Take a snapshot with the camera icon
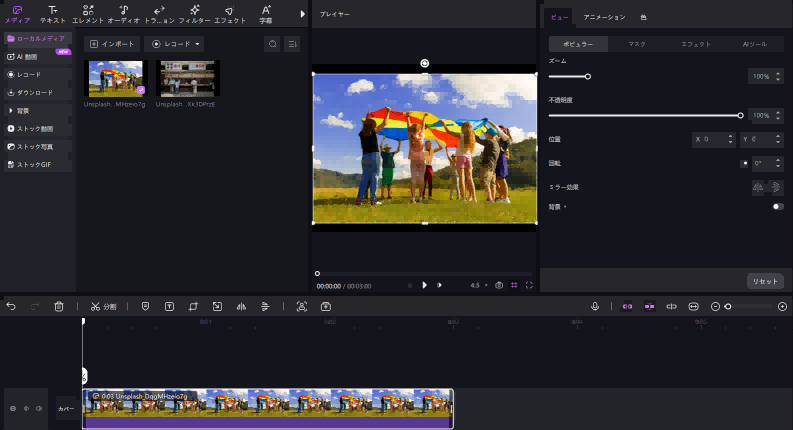The height and width of the screenshot is (430, 793). pos(499,285)
